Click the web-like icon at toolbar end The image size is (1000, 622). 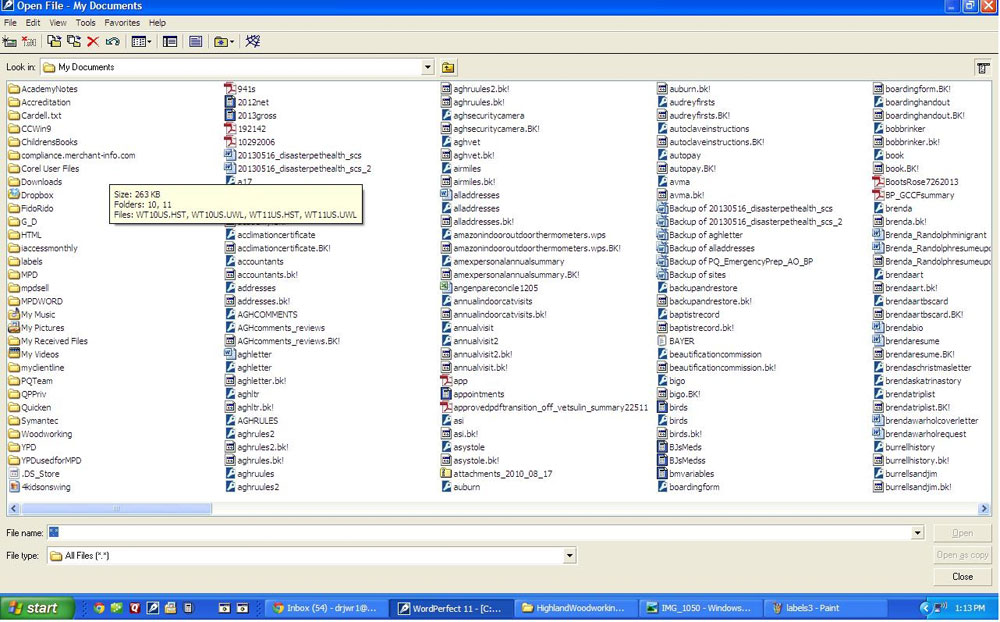tap(253, 42)
